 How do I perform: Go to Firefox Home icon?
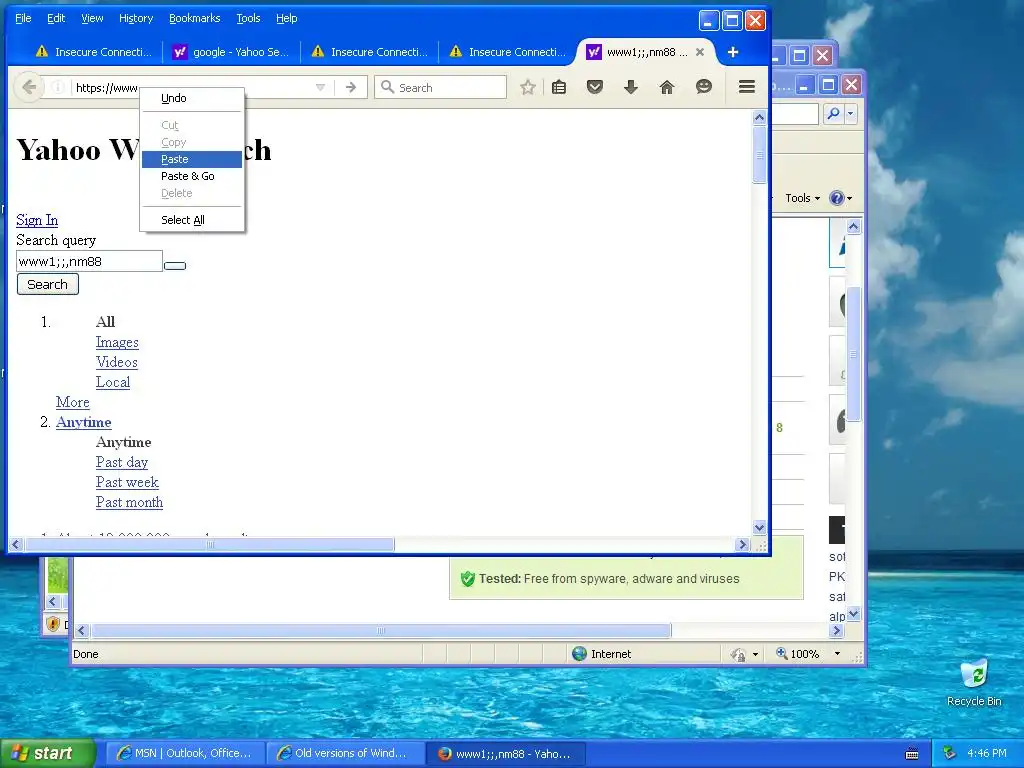tap(667, 87)
